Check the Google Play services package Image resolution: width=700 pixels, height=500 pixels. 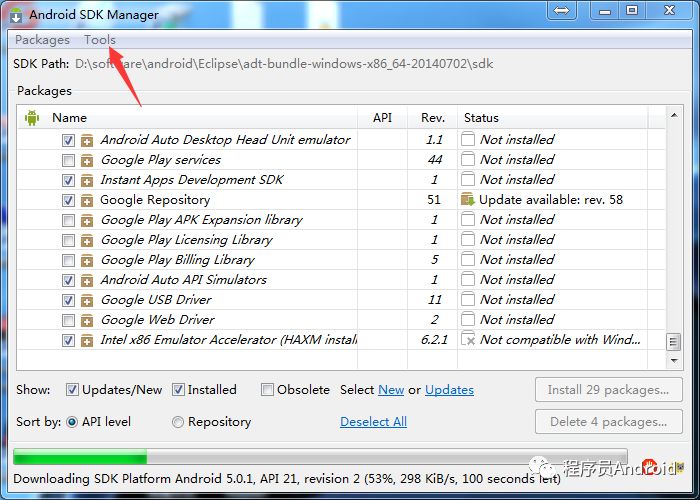[x=68, y=160]
